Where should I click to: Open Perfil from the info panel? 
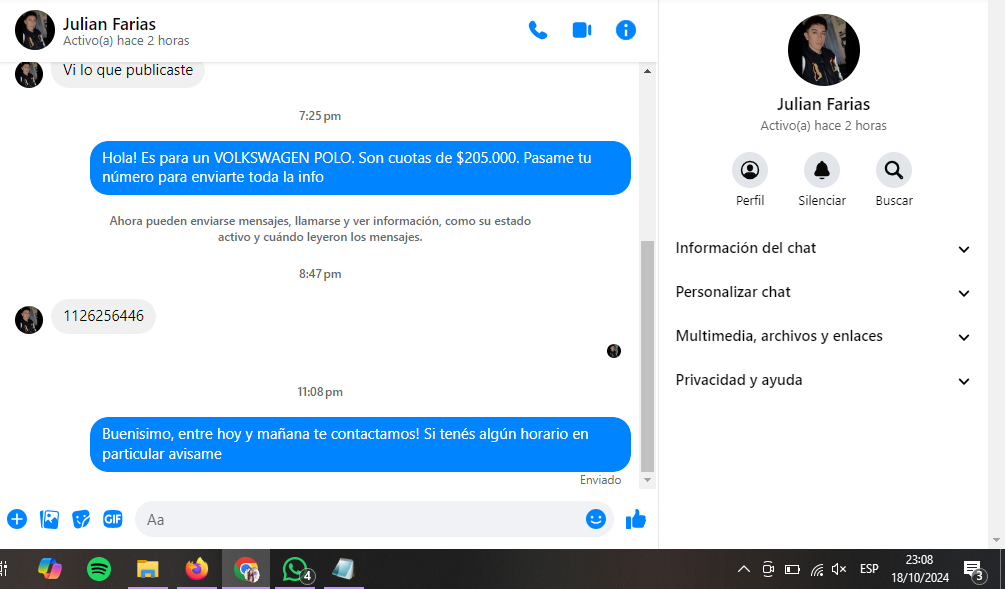750,170
